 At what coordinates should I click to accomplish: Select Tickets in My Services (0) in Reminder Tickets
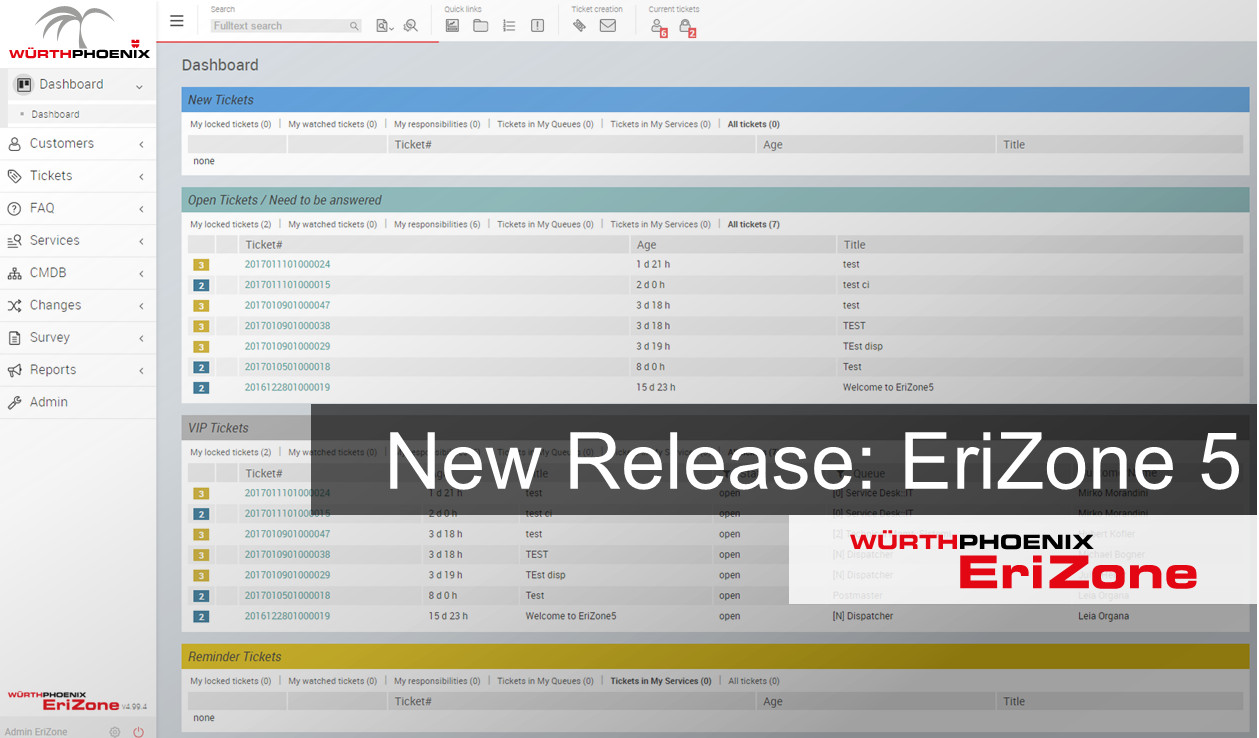661,681
